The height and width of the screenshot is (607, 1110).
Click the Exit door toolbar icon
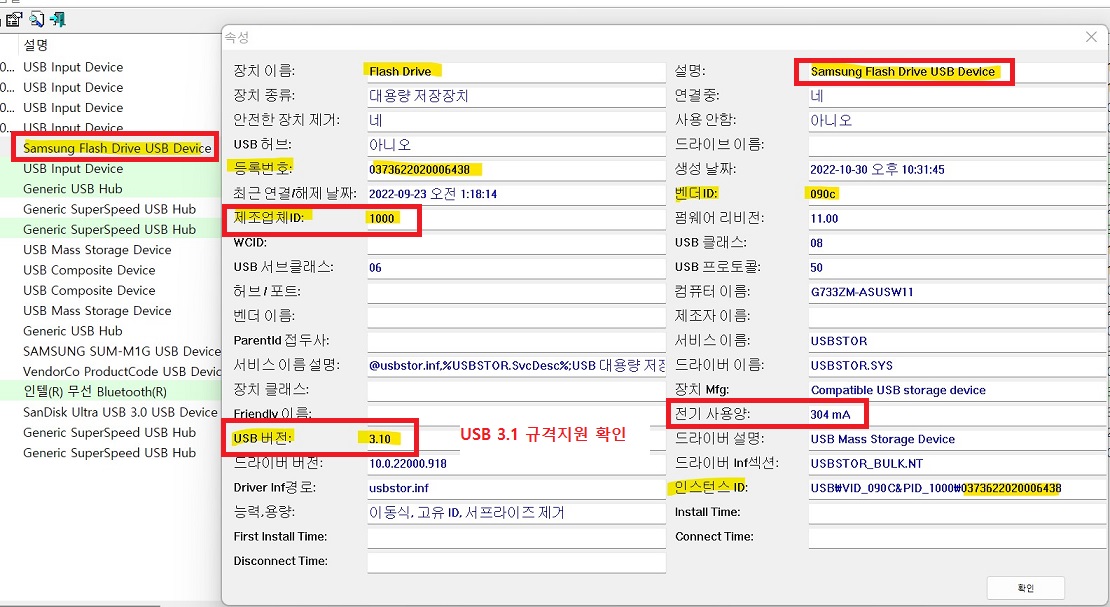pos(58,19)
